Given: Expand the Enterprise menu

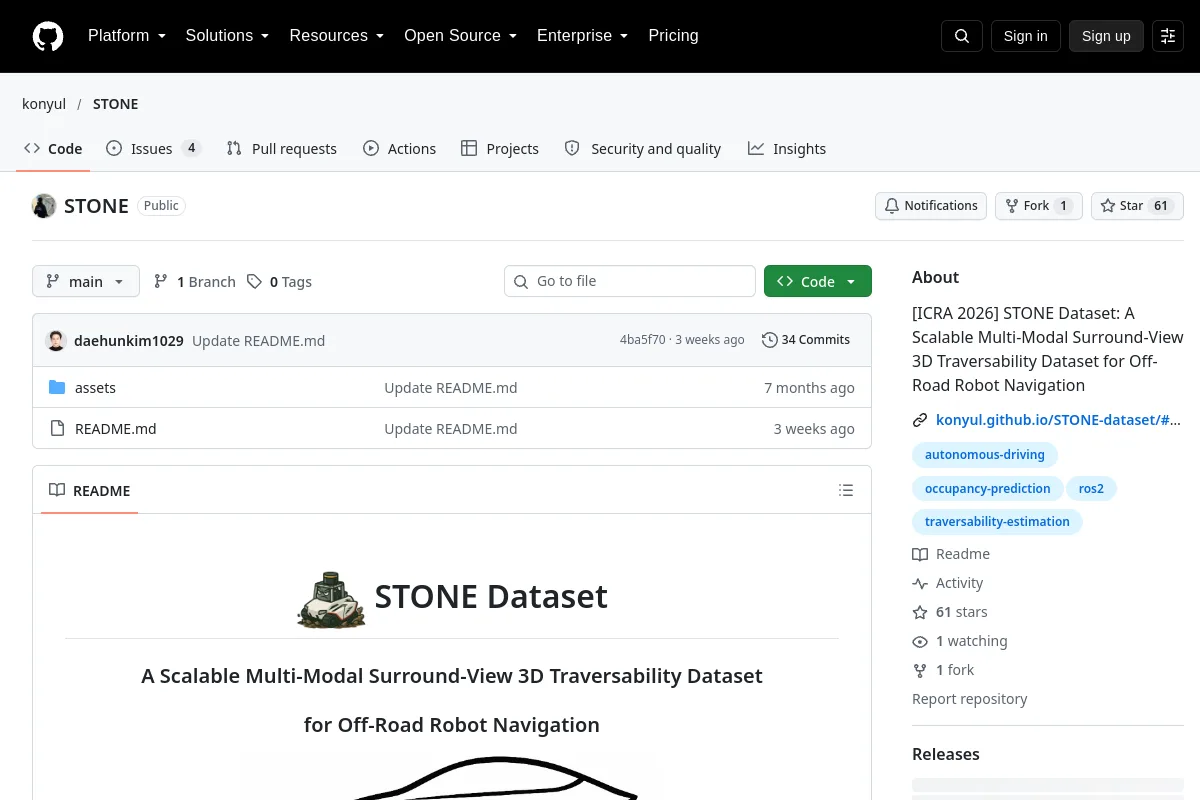Looking at the screenshot, I should [582, 36].
